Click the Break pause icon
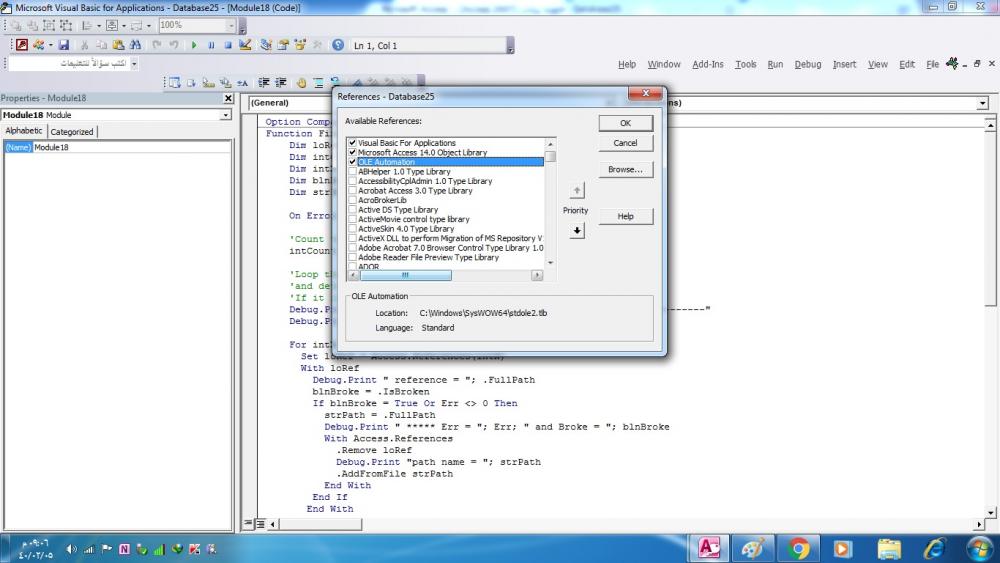Image resolution: width=1000 pixels, height=563 pixels. pos(211,45)
